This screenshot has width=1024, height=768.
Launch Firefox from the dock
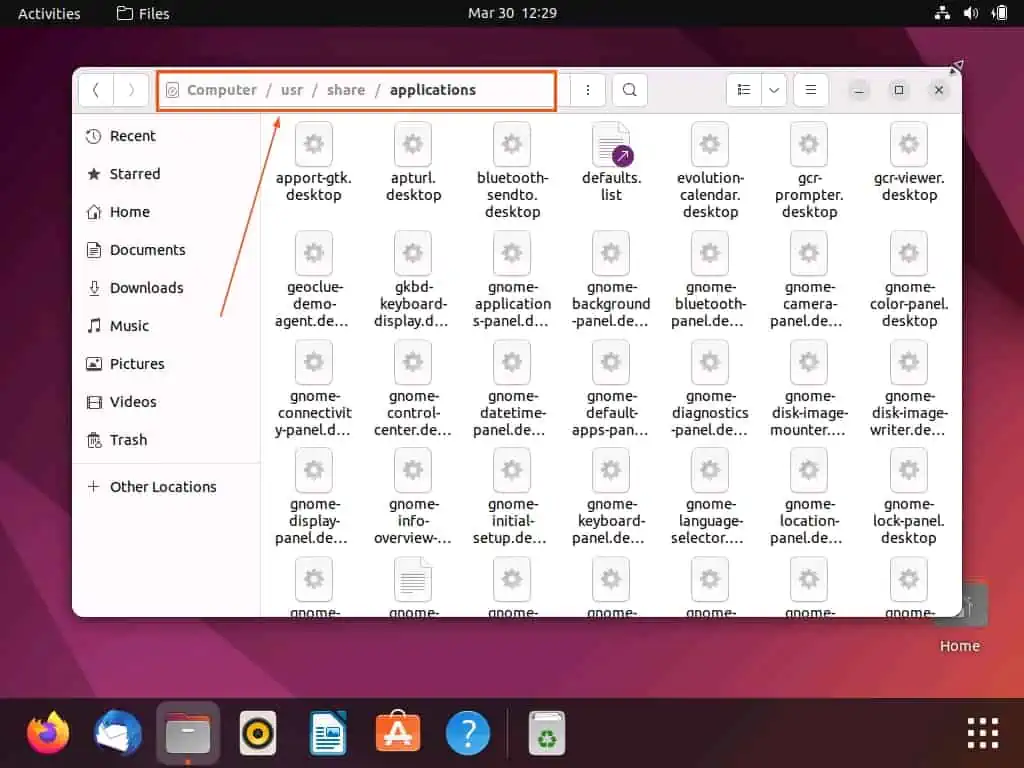pyautogui.click(x=48, y=733)
